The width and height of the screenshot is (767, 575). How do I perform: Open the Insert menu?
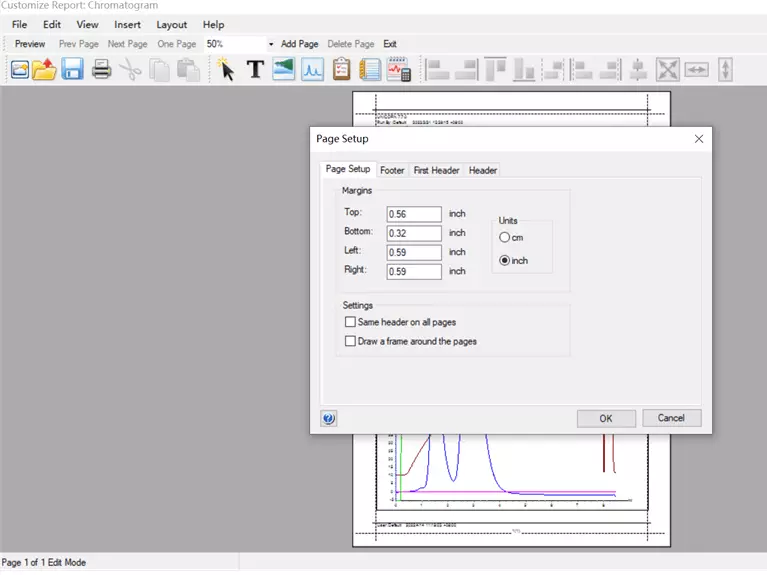coord(127,24)
